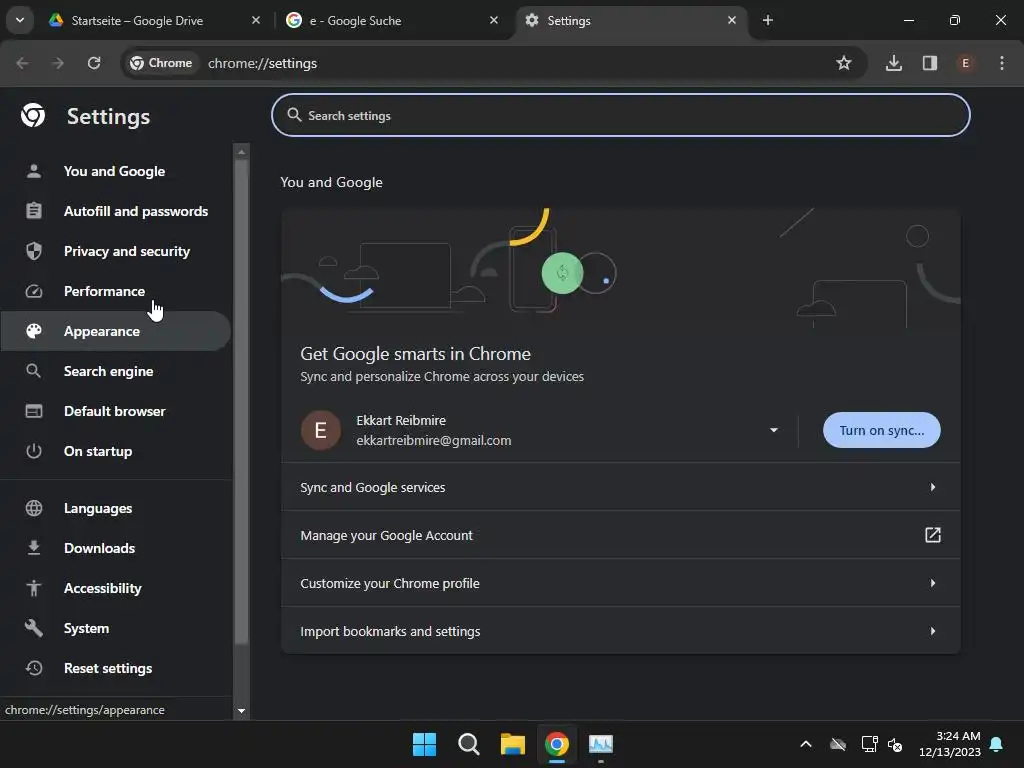Open Windows taskbar search
The height and width of the screenshot is (768, 1024).
point(468,744)
